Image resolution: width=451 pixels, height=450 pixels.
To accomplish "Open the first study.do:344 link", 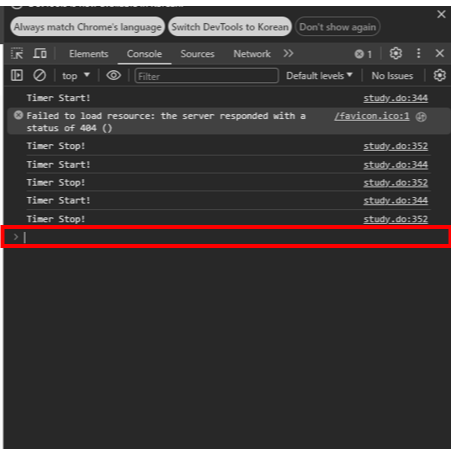I will point(396,98).
